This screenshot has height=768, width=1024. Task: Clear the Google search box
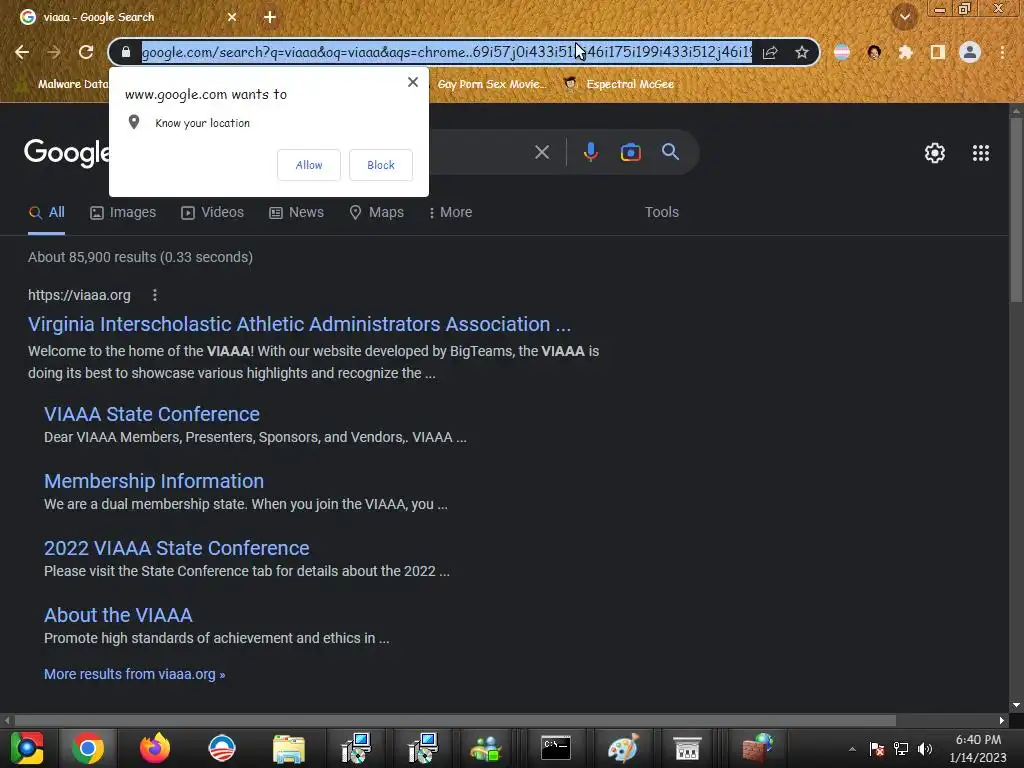tap(542, 153)
